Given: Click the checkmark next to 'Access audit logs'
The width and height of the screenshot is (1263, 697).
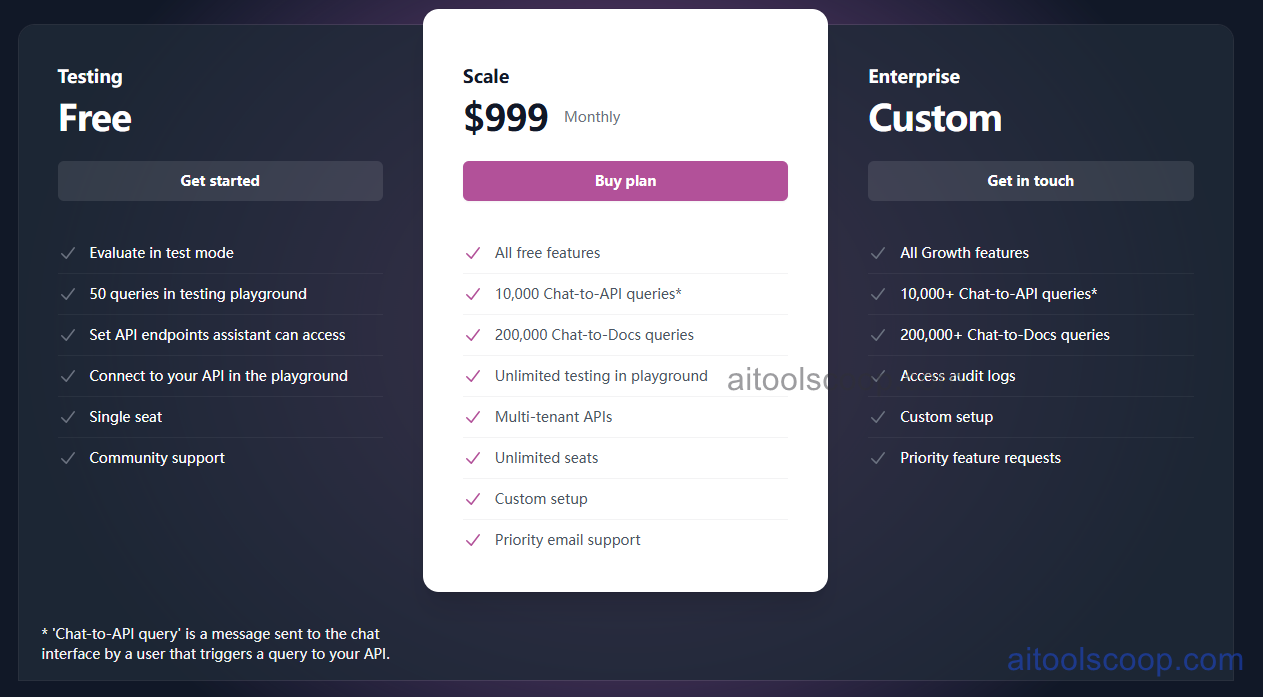Looking at the screenshot, I should coord(878,376).
